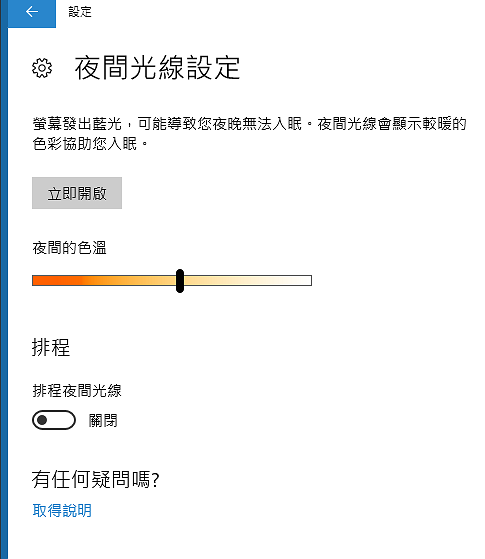Click the 立即開啟 button
485x559 pixels.
(x=77, y=193)
